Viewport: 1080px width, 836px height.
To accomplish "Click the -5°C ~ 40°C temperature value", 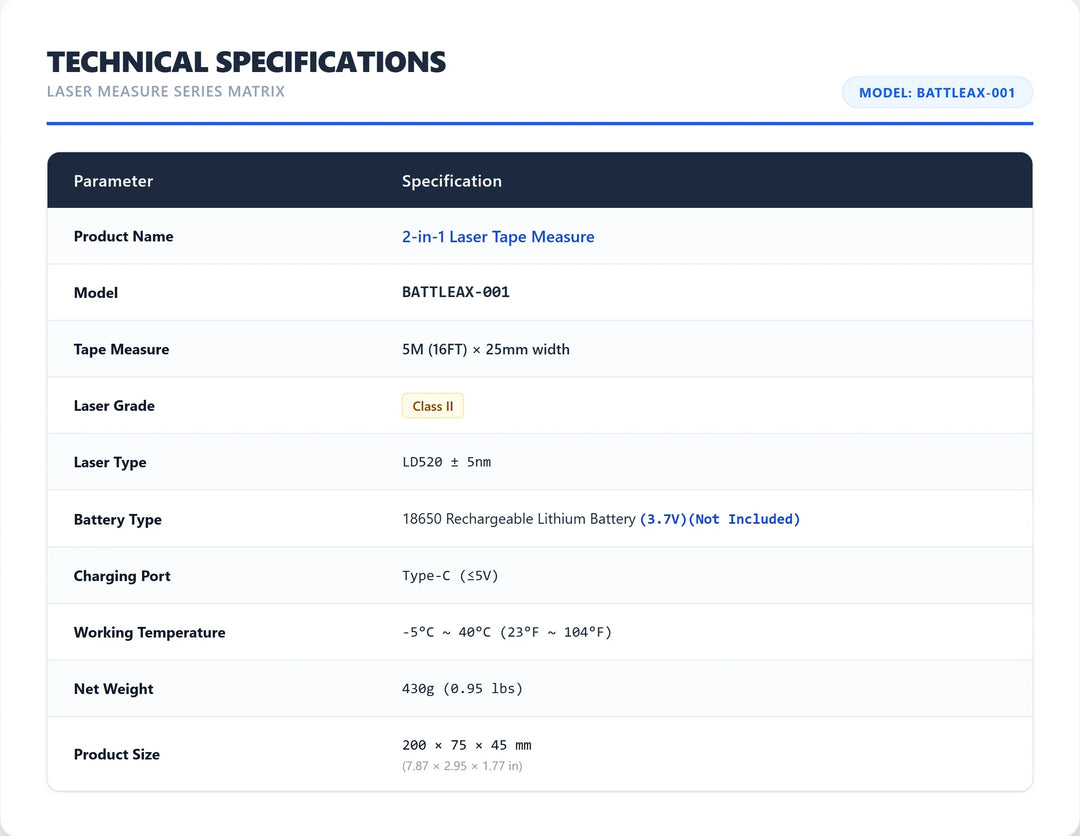I will coord(446,632).
